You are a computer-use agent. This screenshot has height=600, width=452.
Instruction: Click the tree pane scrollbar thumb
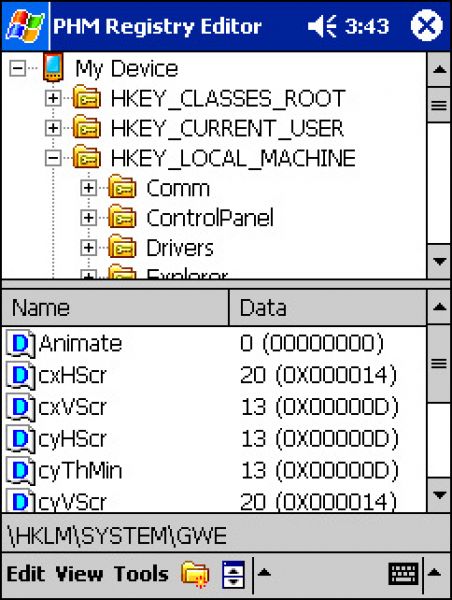coord(439,105)
